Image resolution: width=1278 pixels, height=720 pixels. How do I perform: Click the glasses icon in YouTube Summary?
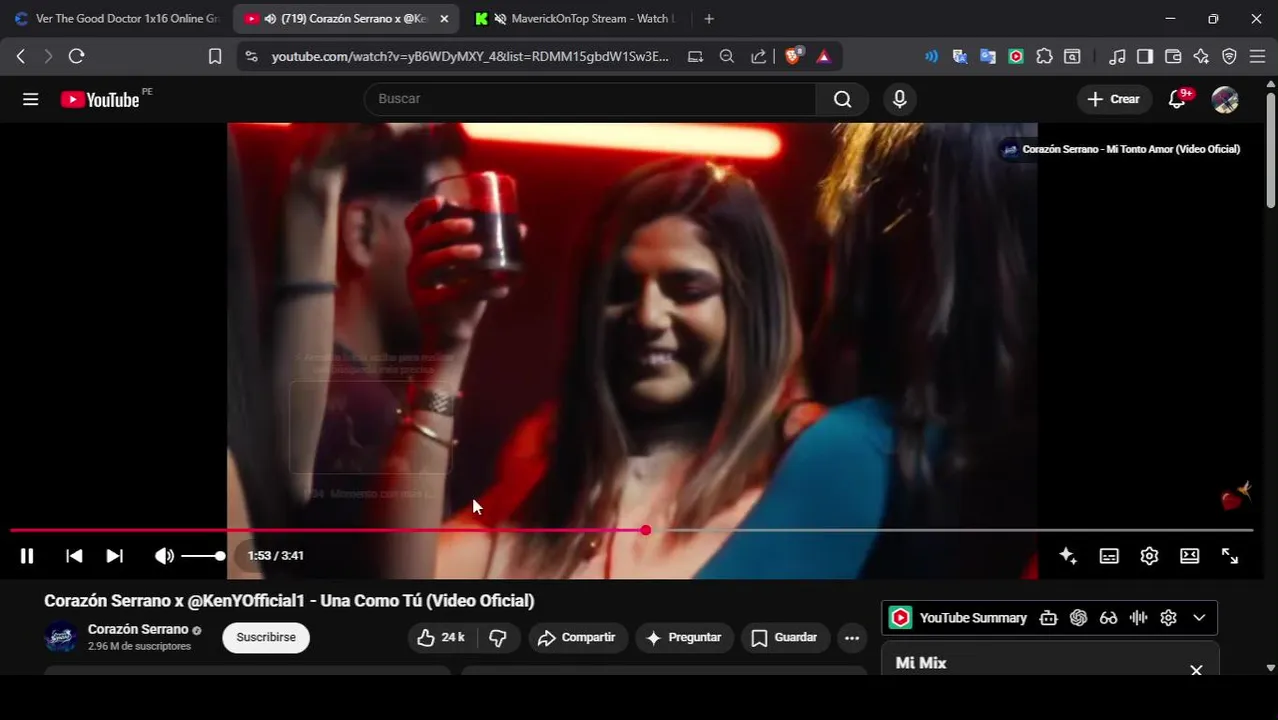pos(1108,618)
